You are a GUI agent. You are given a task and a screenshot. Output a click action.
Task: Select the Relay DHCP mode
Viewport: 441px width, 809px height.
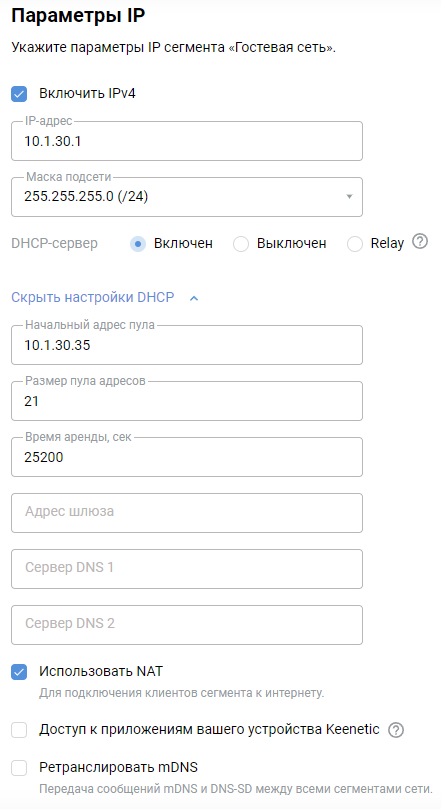point(355,244)
